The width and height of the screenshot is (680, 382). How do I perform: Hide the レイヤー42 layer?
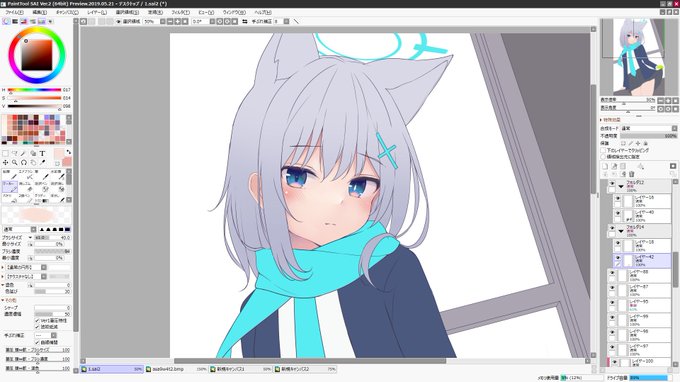pyautogui.click(x=618, y=258)
